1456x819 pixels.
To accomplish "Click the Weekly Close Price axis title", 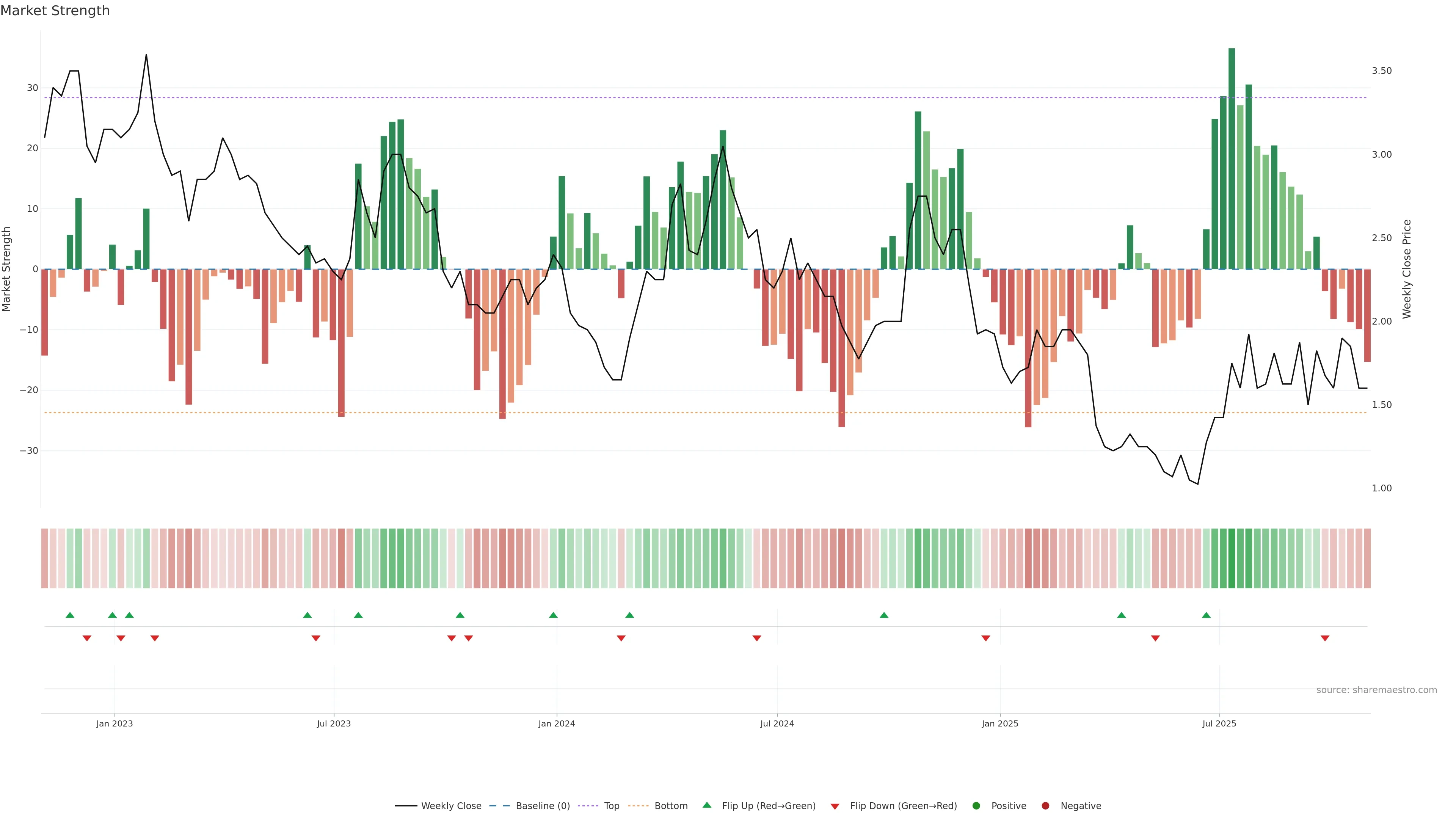I will coord(1407,269).
